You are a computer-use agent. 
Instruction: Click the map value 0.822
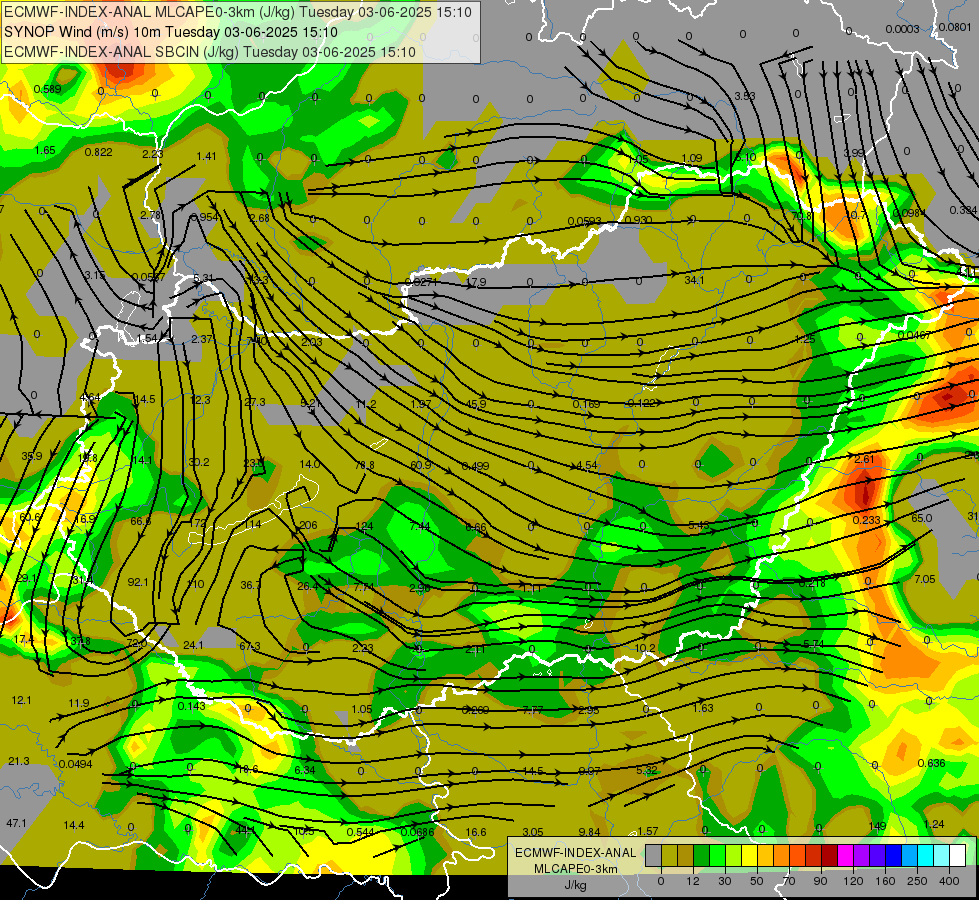click(x=99, y=152)
